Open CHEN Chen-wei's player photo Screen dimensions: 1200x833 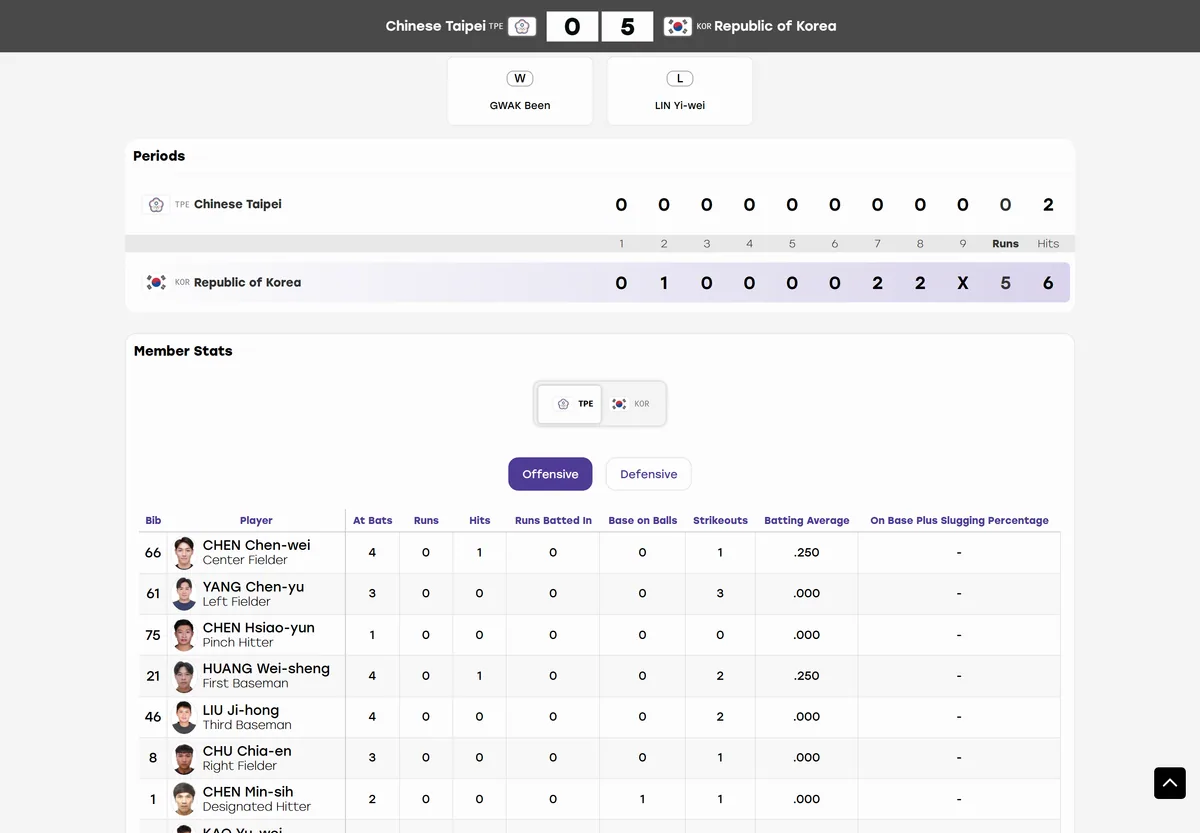(x=184, y=552)
